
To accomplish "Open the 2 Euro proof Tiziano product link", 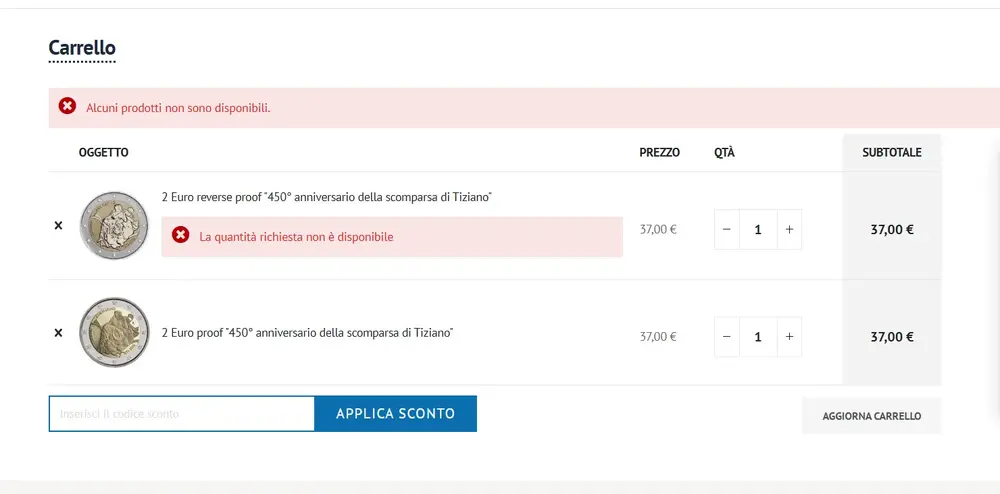I will click(x=307, y=332).
